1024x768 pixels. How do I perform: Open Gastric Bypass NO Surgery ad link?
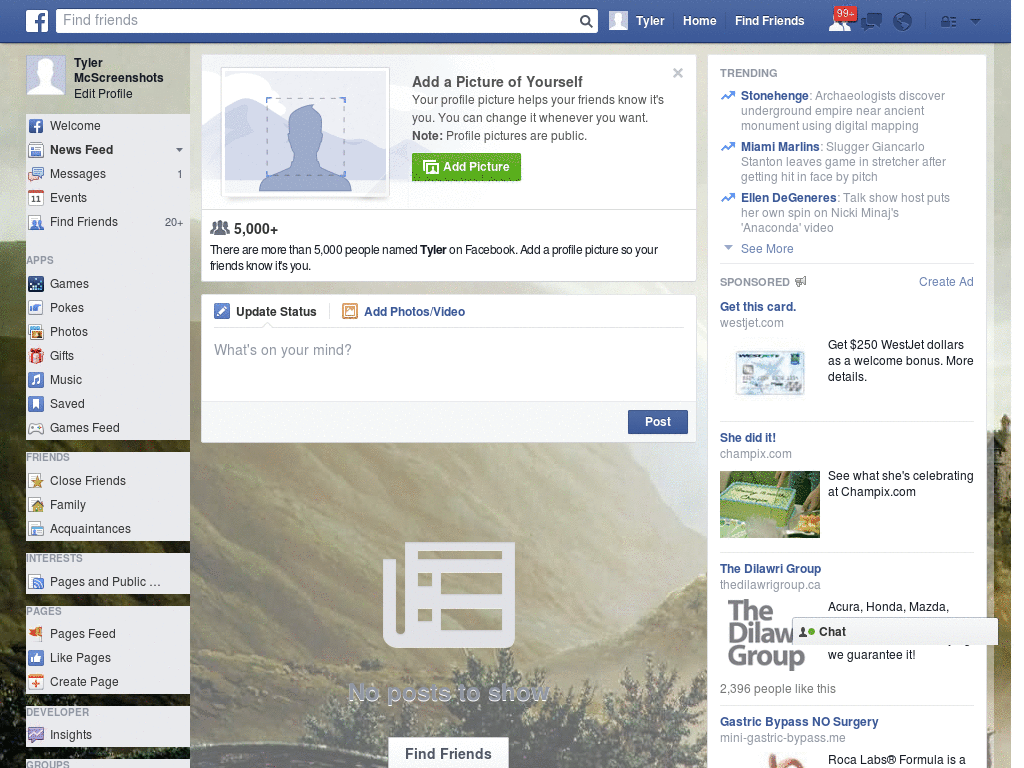[x=799, y=722]
